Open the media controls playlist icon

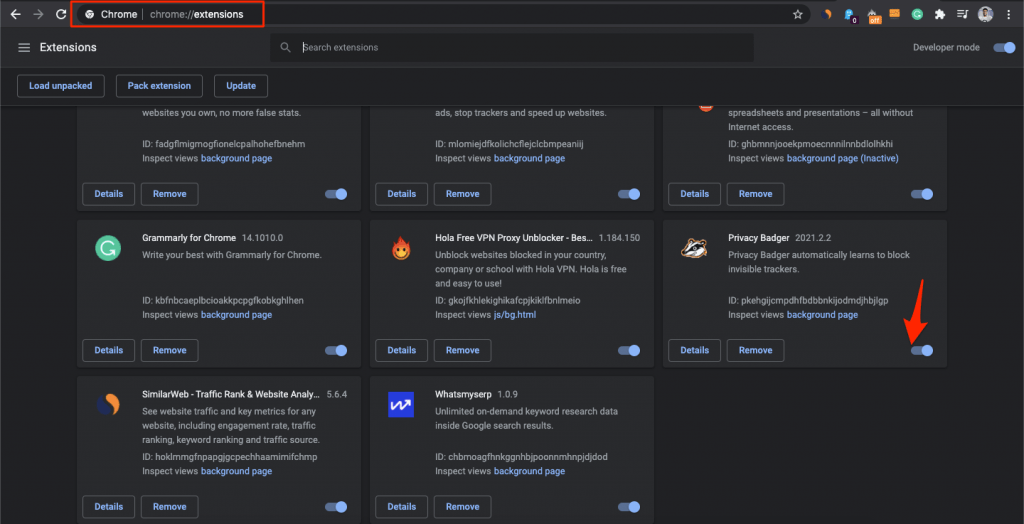point(963,15)
